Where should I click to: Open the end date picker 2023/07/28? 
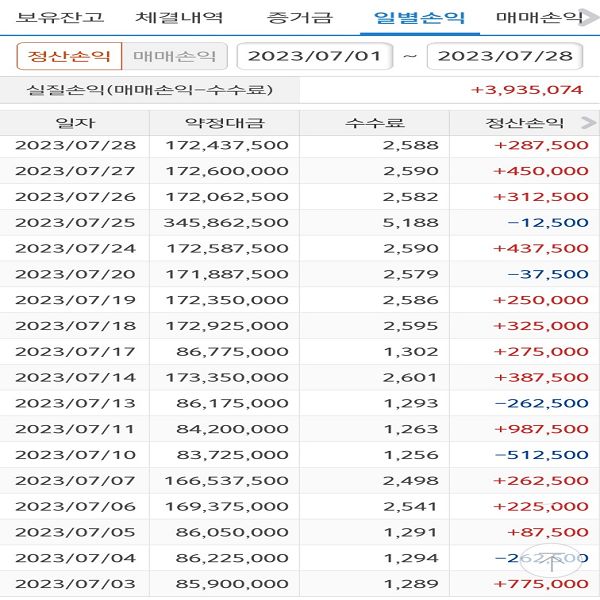tap(505, 56)
